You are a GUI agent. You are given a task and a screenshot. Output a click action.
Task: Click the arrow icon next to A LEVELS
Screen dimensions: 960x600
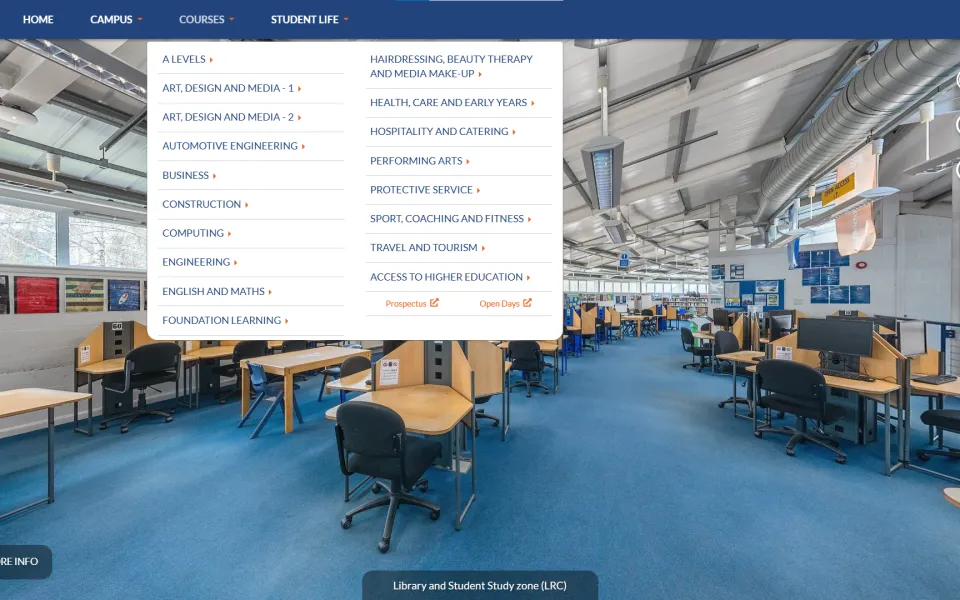[x=211, y=60]
